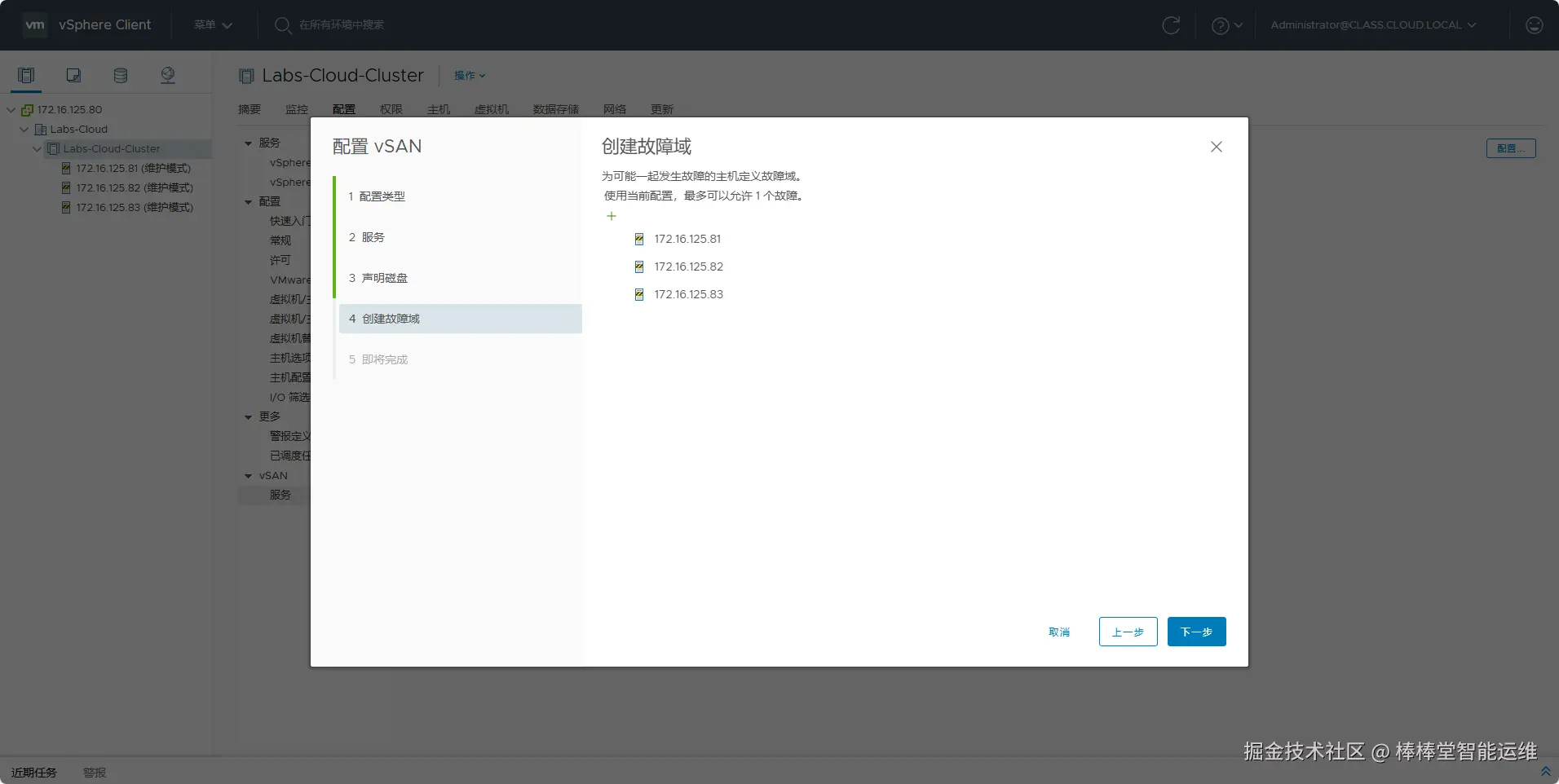The image size is (1559, 784).
Task: Open the 警报 panel tab
Action: [x=95, y=773]
